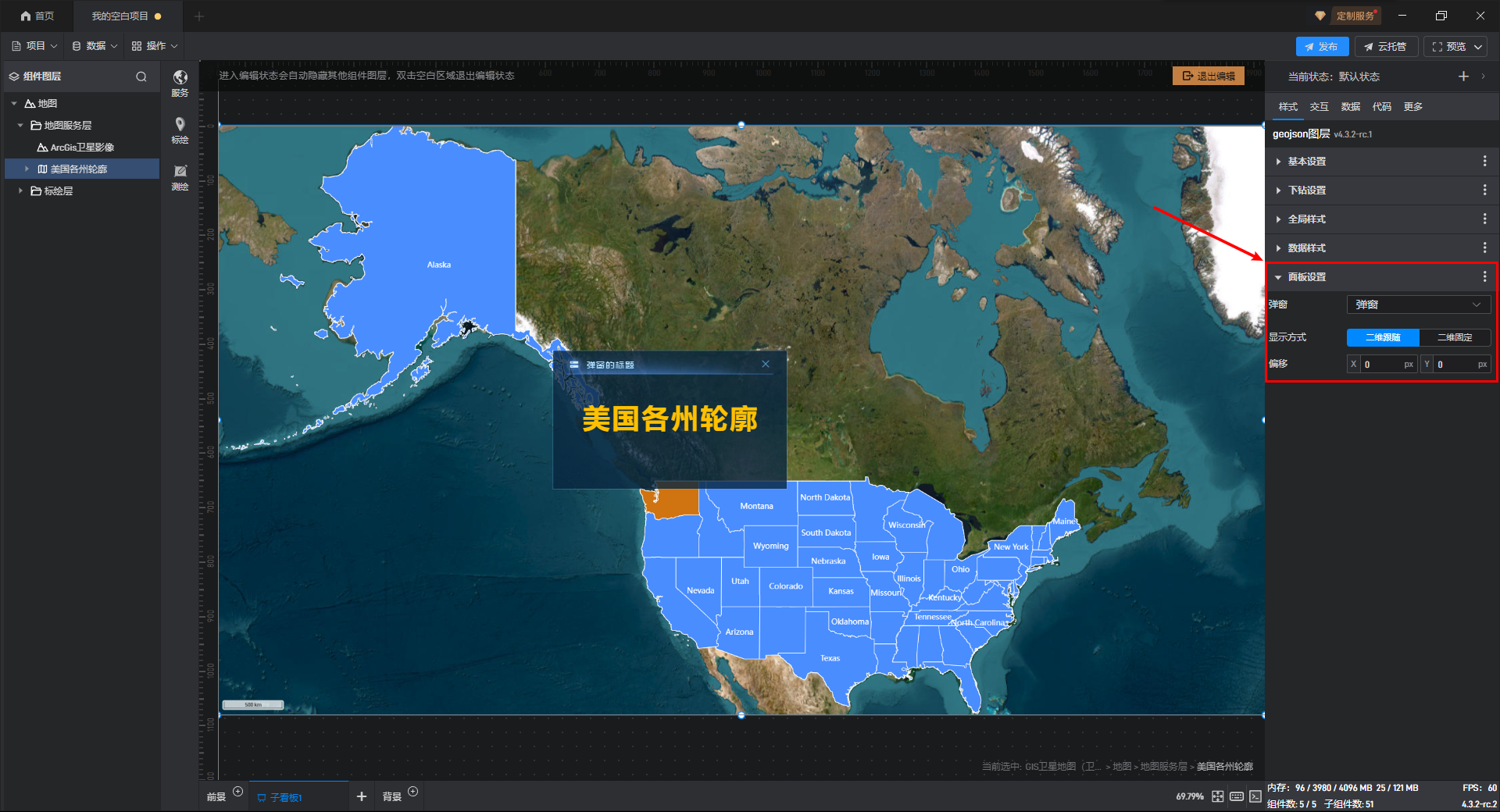This screenshot has width=1500, height=812.
Task: Open the keyboard shortcuts icon
Action: coord(1236,796)
